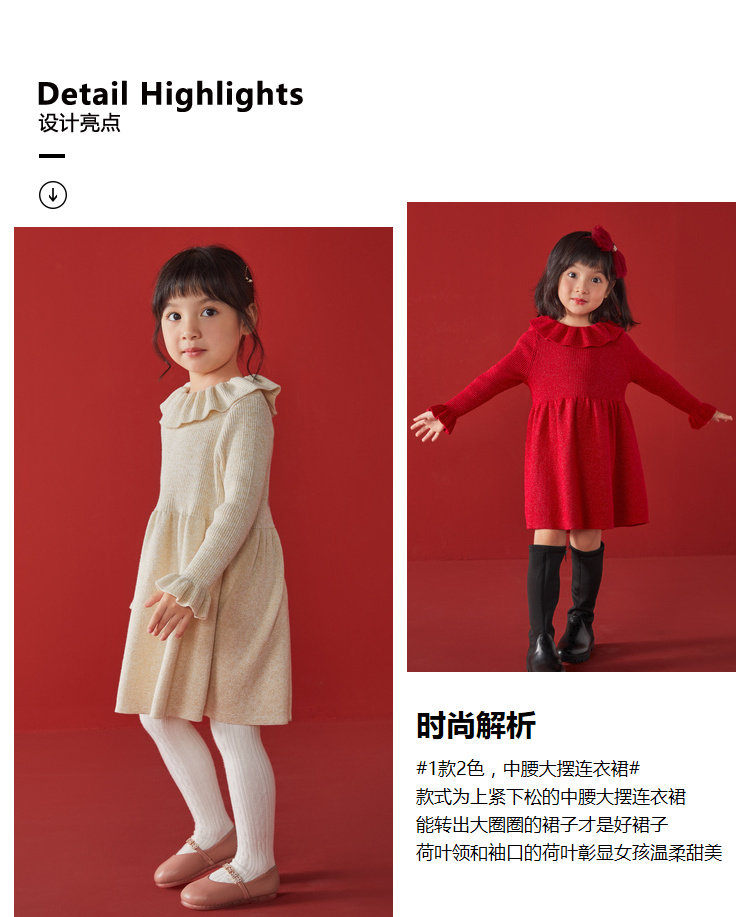Click the short black divider line
The image size is (750, 917).
[52, 156]
